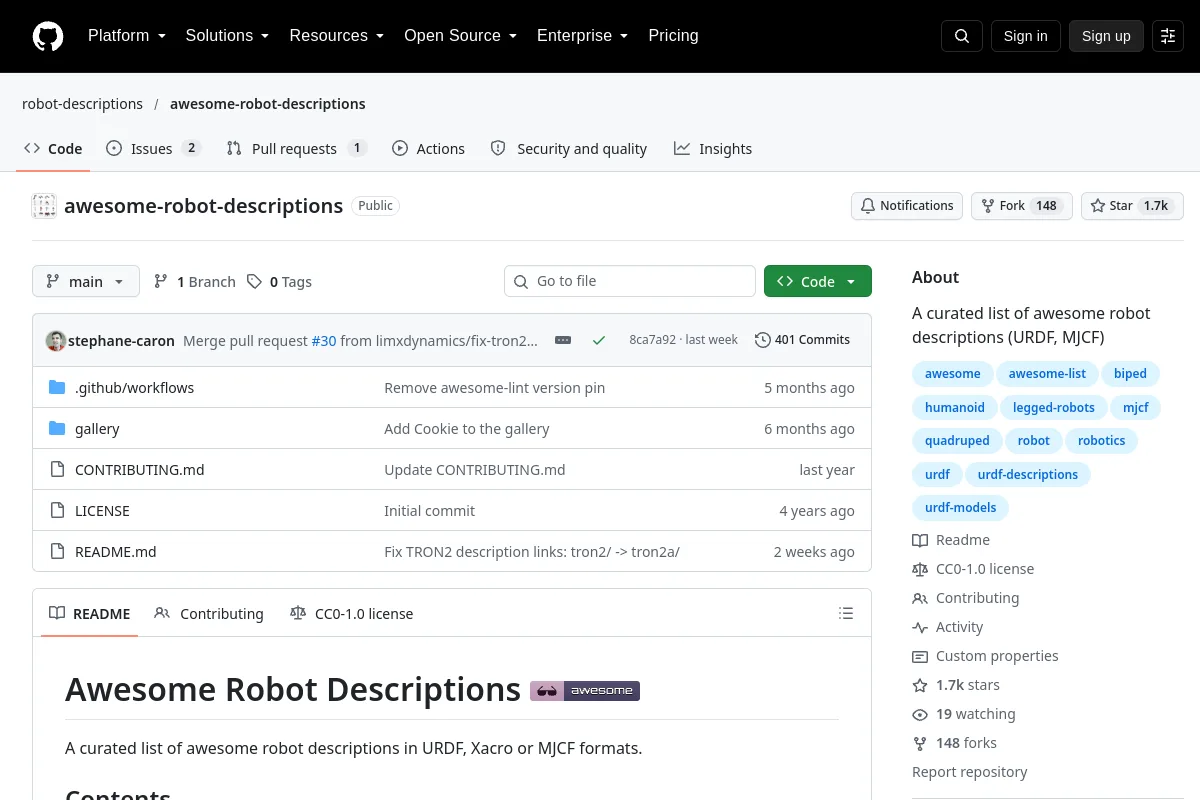Expand the Solutions menu
The width and height of the screenshot is (1200, 800).
click(x=227, y=36)
